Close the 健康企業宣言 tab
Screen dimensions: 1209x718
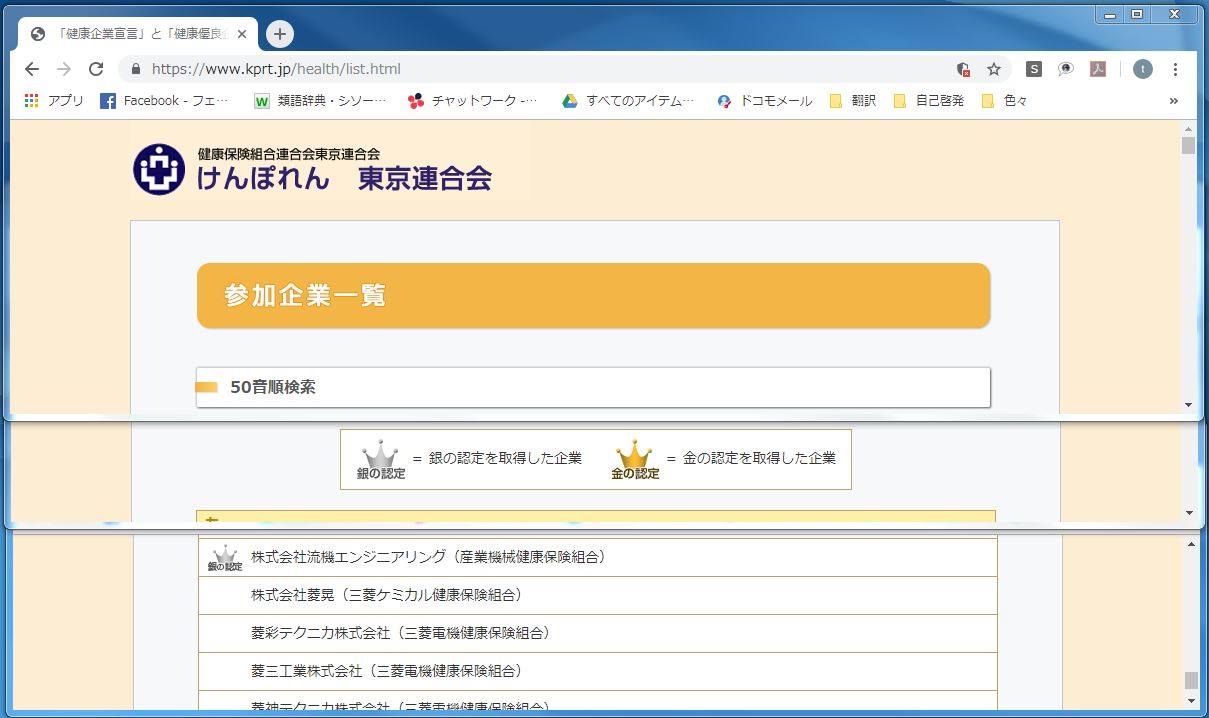tap(242, 34)
